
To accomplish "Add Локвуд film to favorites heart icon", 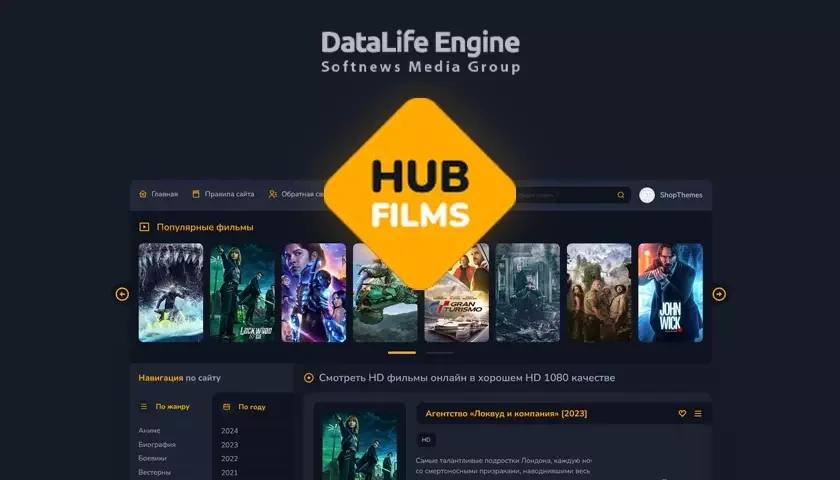I will (682, 414).
